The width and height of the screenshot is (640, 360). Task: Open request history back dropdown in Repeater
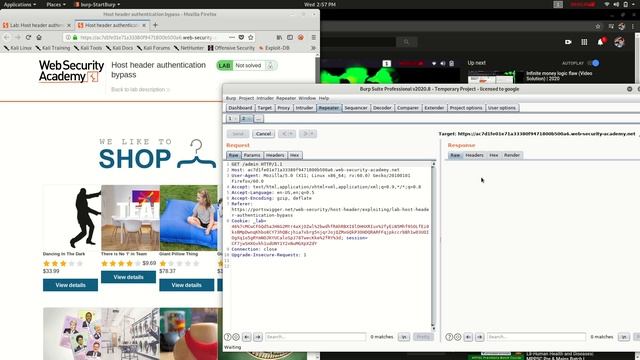point(287,133)
